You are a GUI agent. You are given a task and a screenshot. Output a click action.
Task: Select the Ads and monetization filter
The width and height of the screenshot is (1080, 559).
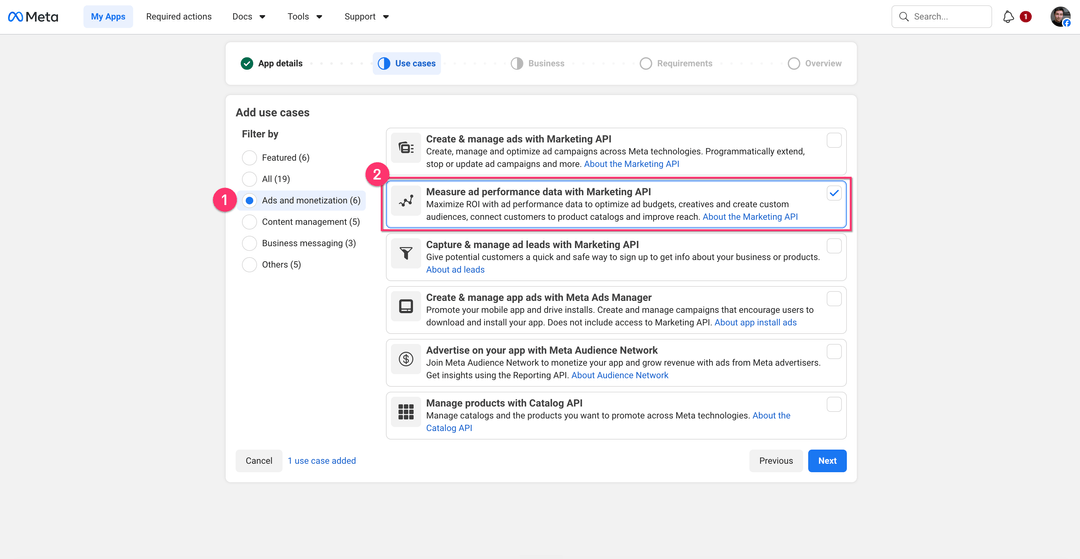click(249, 200)
